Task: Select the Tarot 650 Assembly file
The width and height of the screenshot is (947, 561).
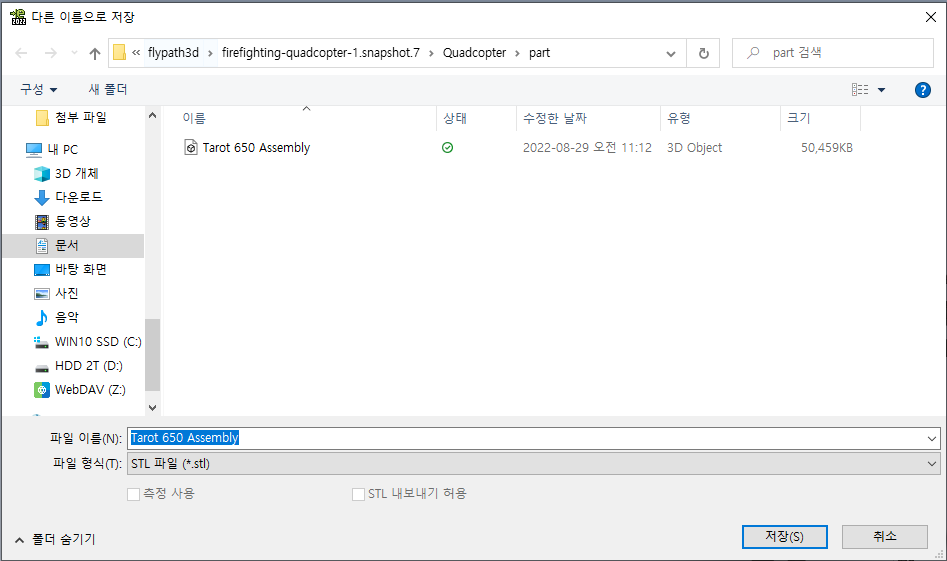Action: point(256,148)
